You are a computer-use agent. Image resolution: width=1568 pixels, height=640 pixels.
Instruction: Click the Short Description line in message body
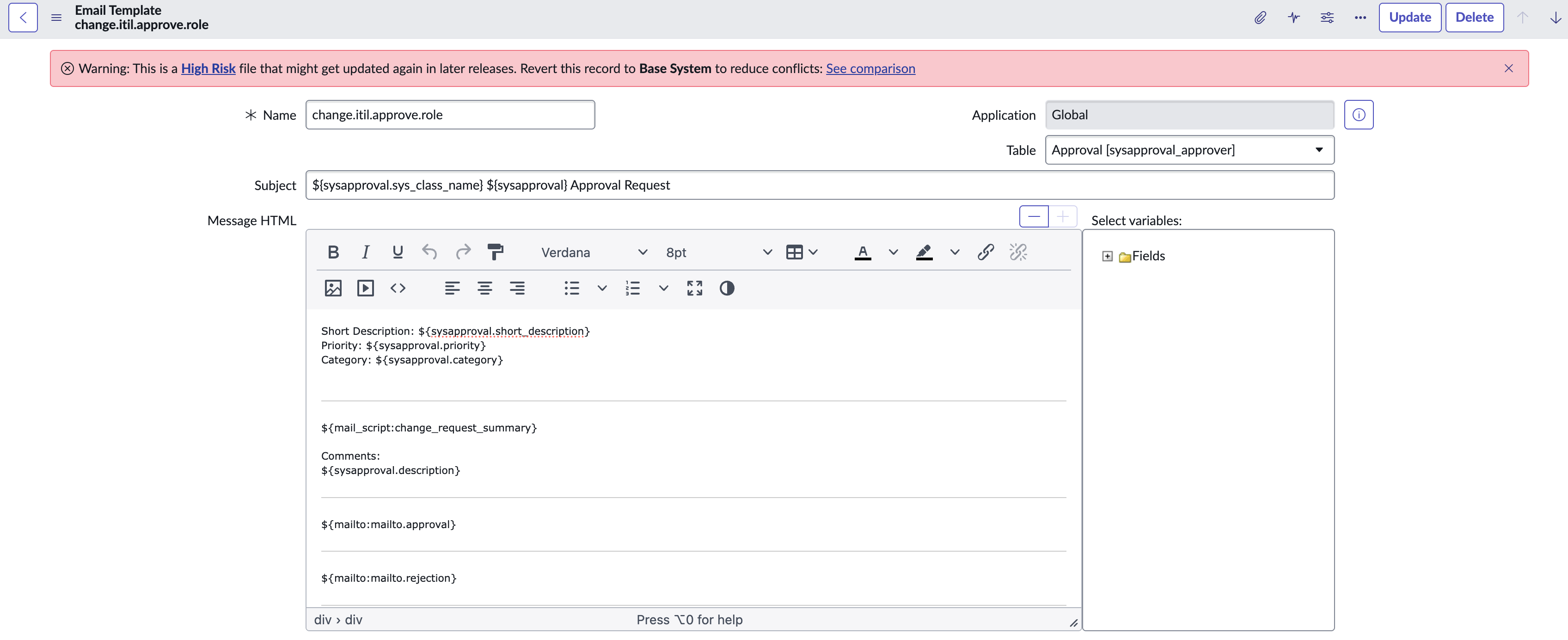pyautogui.click(x=455, y=331)
